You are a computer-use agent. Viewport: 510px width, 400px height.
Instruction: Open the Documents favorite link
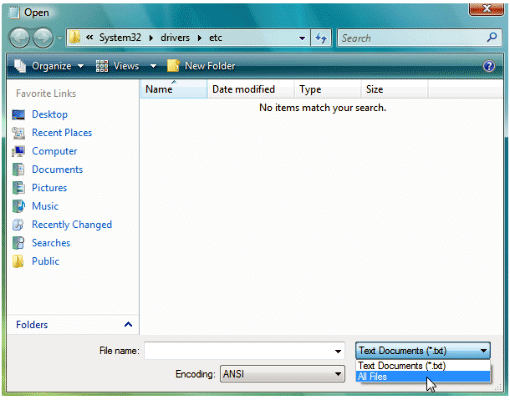57,170
